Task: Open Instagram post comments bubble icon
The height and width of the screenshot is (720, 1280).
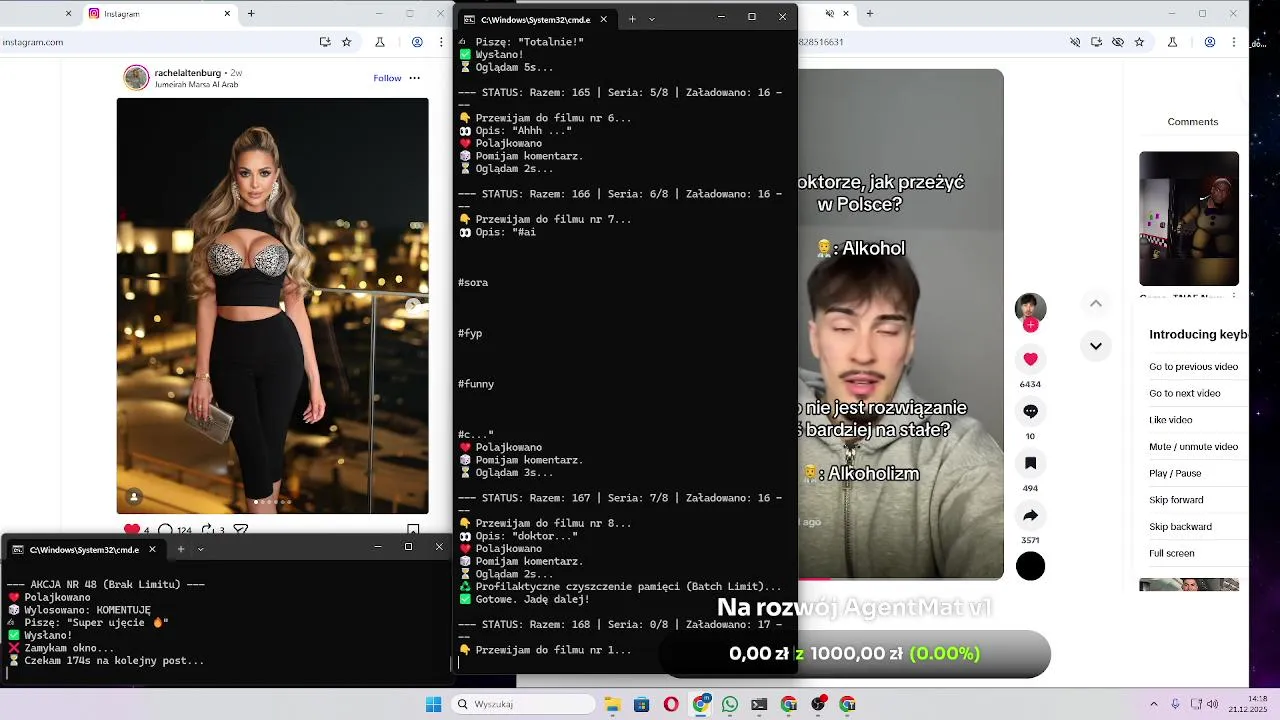Action: pos(166,530)
